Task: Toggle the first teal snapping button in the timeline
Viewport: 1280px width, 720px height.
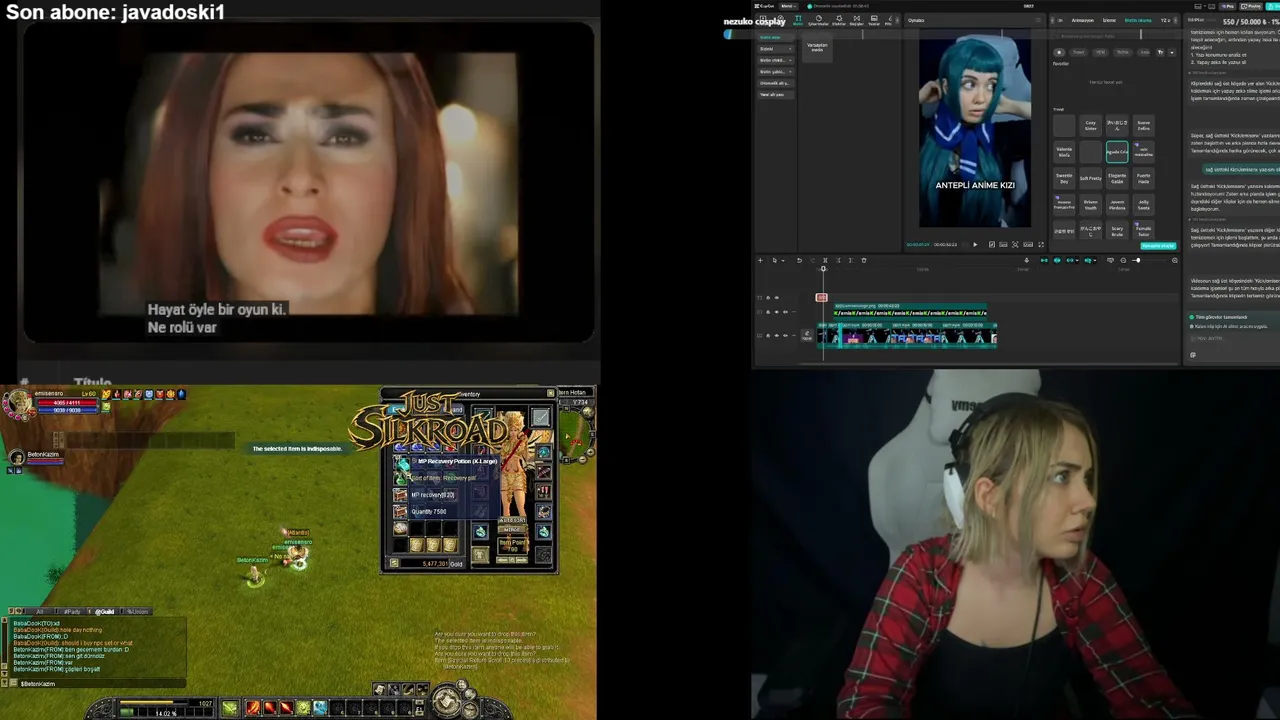Action: 1044,260
